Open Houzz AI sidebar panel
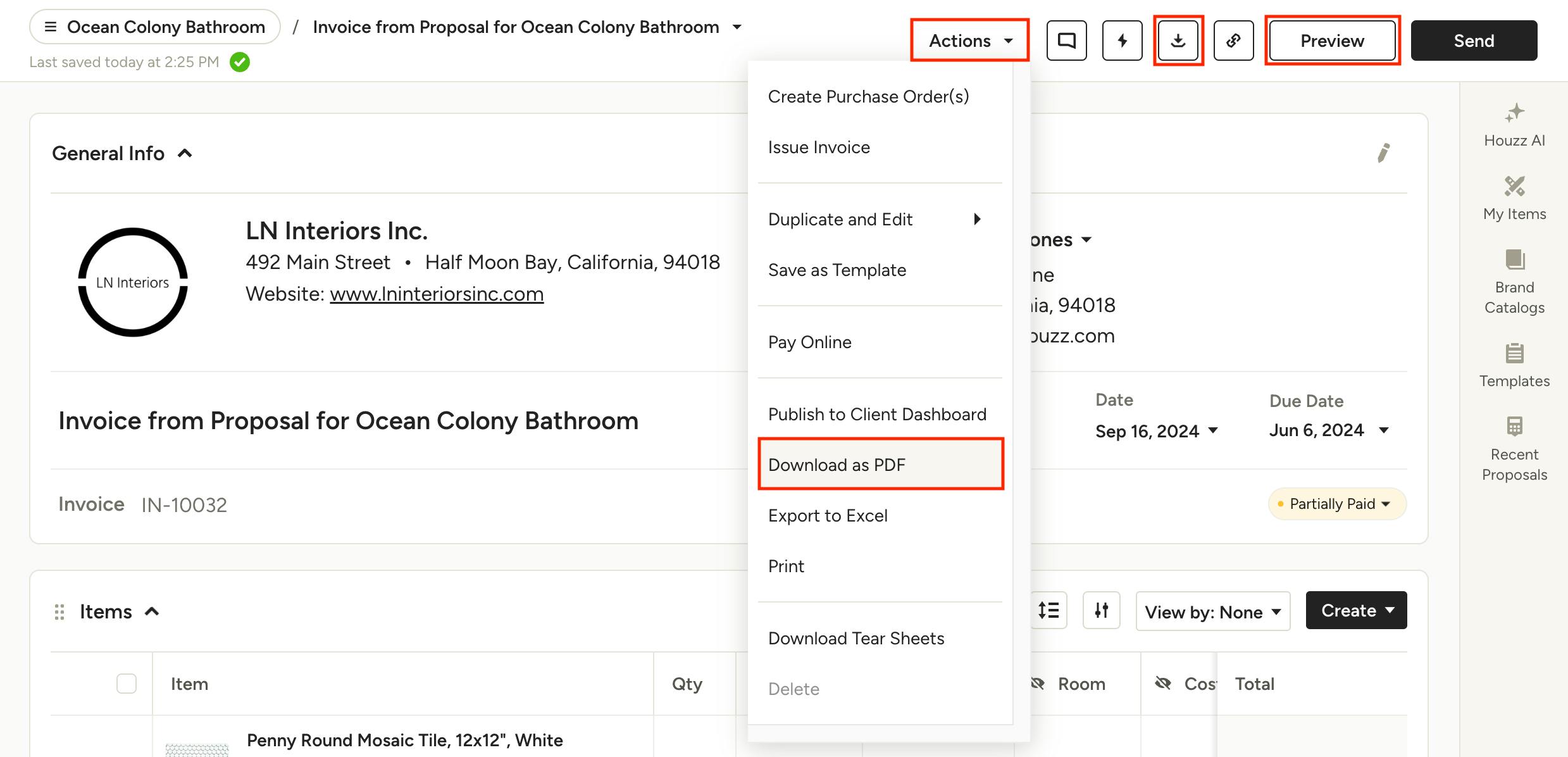Image resolution: width=1568 pixels, height=757 pixels. [x=1514, y=125]
